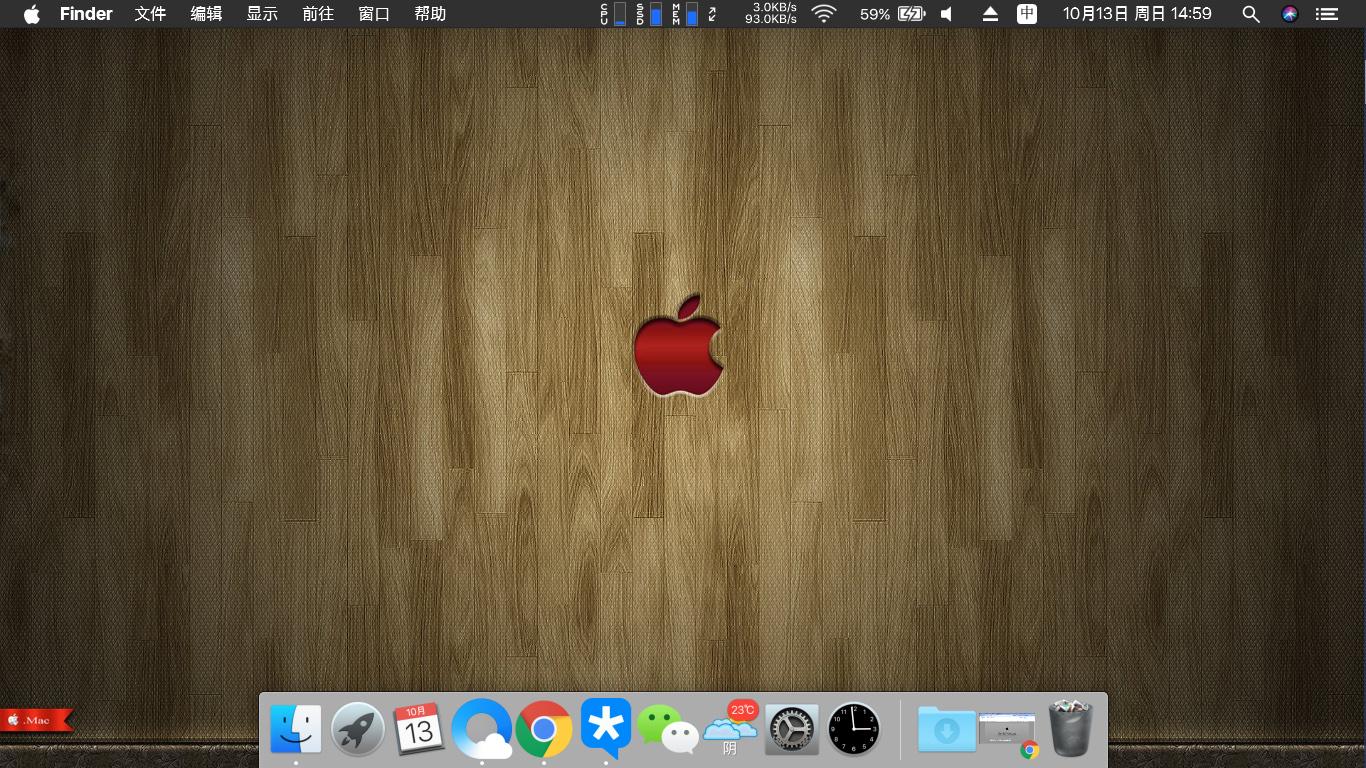Open System Preferences from the Dock

coord(791,730)
